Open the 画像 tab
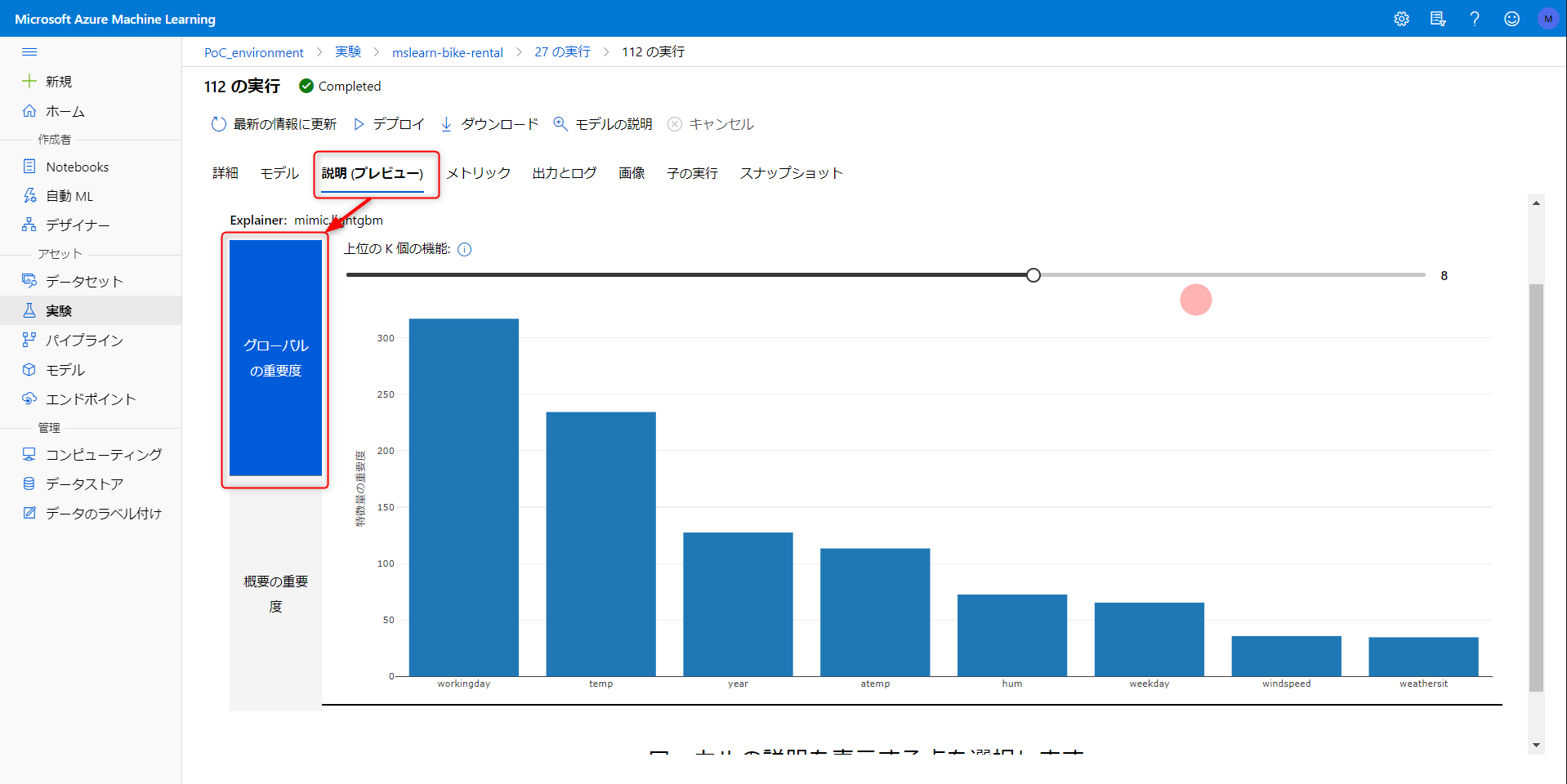 tap(632, 173)
